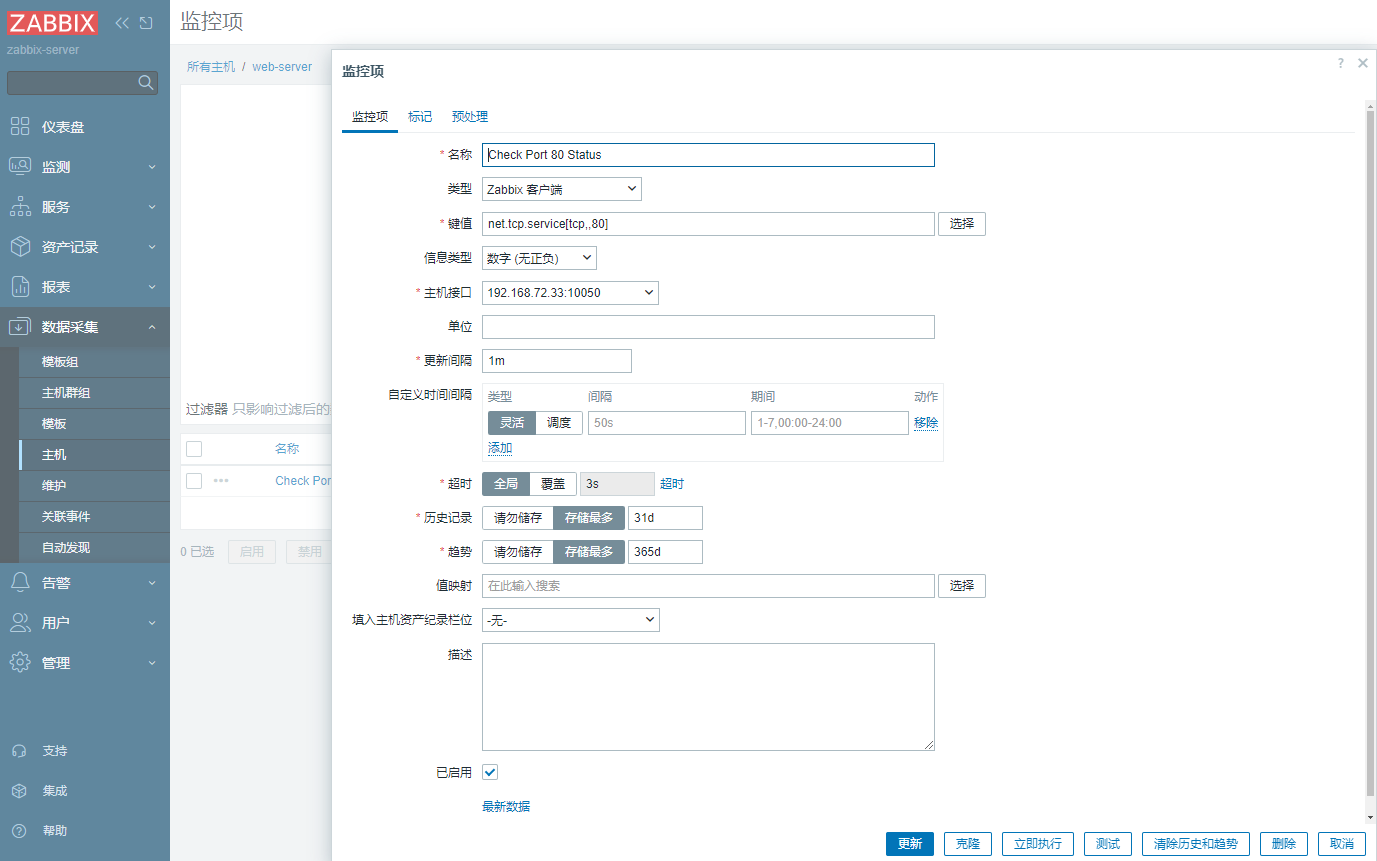Viewport: 1377px width, 861px height.
Task: Click the hide sidebar icon
Action: coord(146,23)
